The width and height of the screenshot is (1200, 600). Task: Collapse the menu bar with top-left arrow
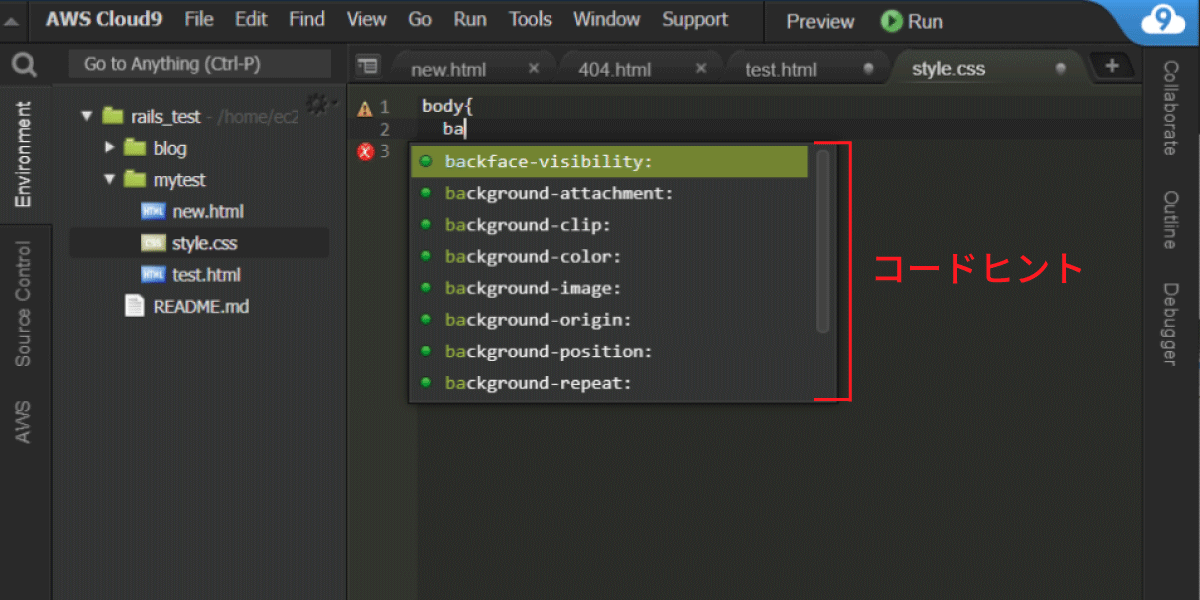click(x=10, y=21)
